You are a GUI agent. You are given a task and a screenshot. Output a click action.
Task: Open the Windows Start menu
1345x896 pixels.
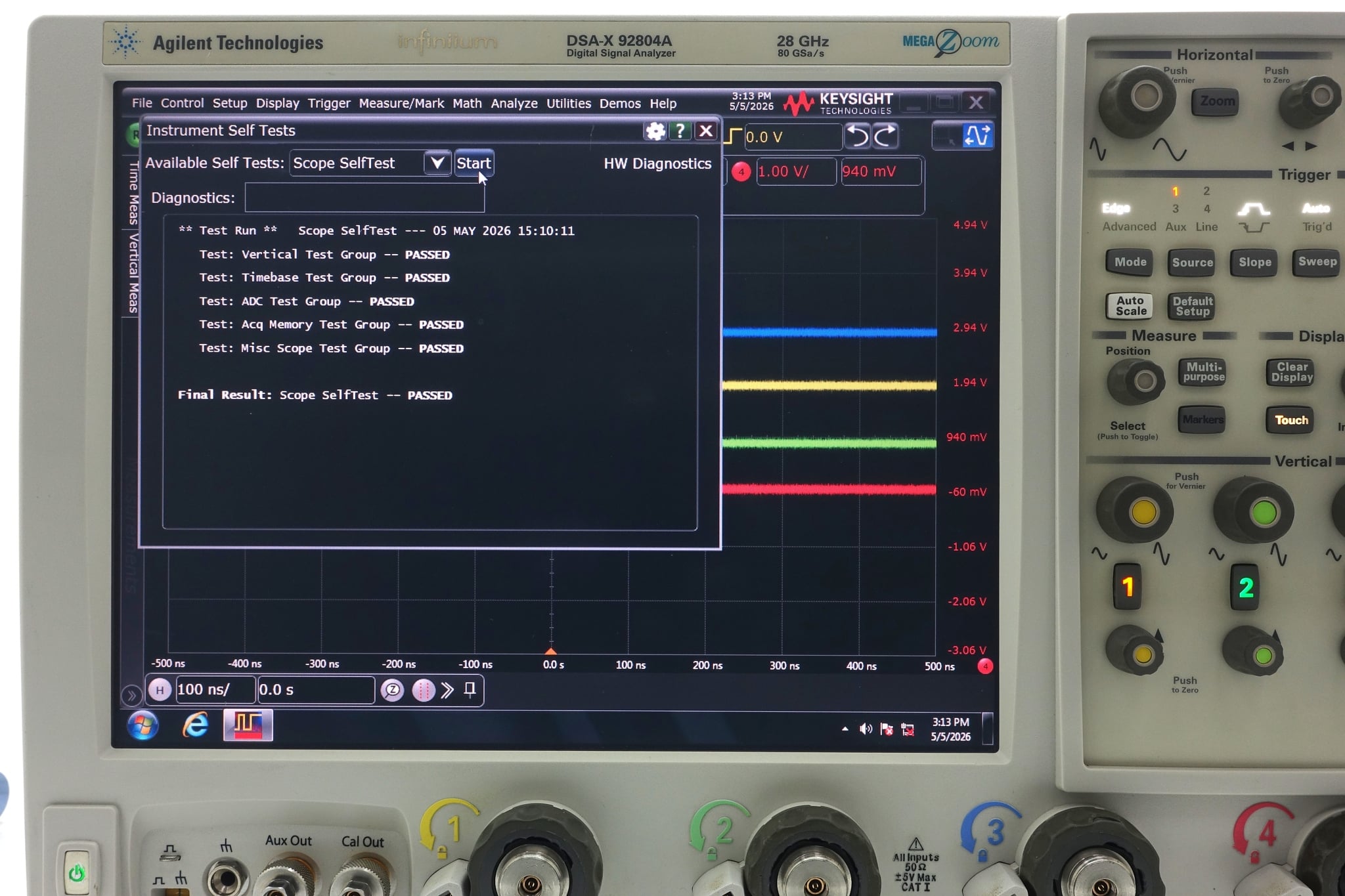point(143,725)
